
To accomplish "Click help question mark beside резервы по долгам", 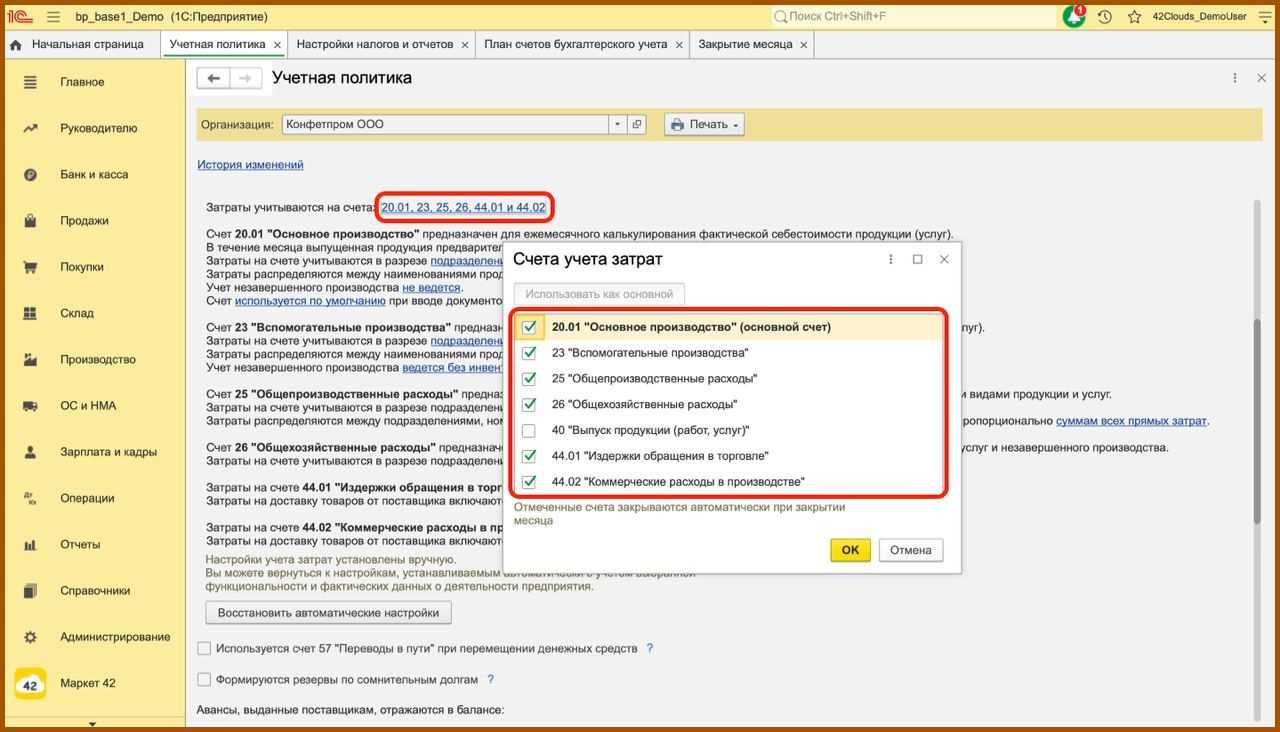I will 490,680.
